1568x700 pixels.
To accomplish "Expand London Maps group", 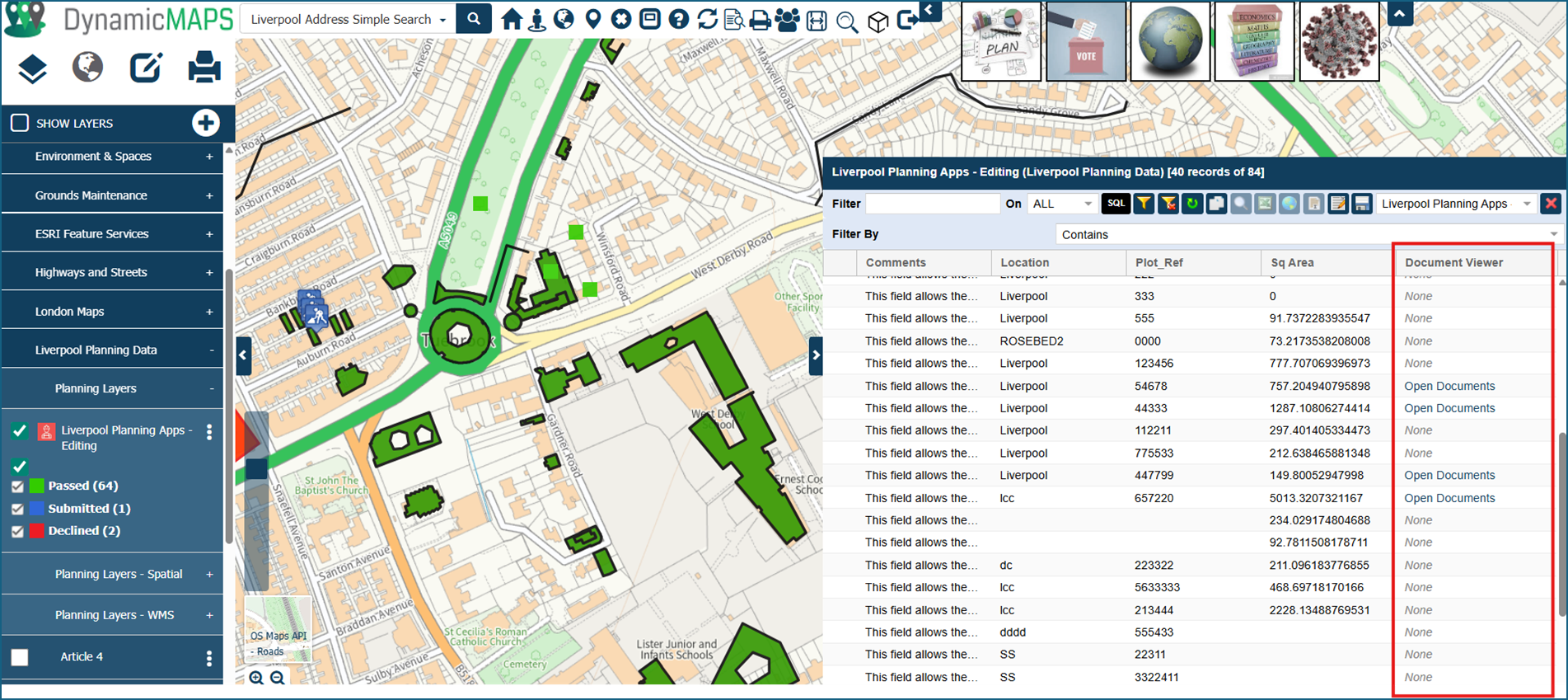I will (209, 312).
